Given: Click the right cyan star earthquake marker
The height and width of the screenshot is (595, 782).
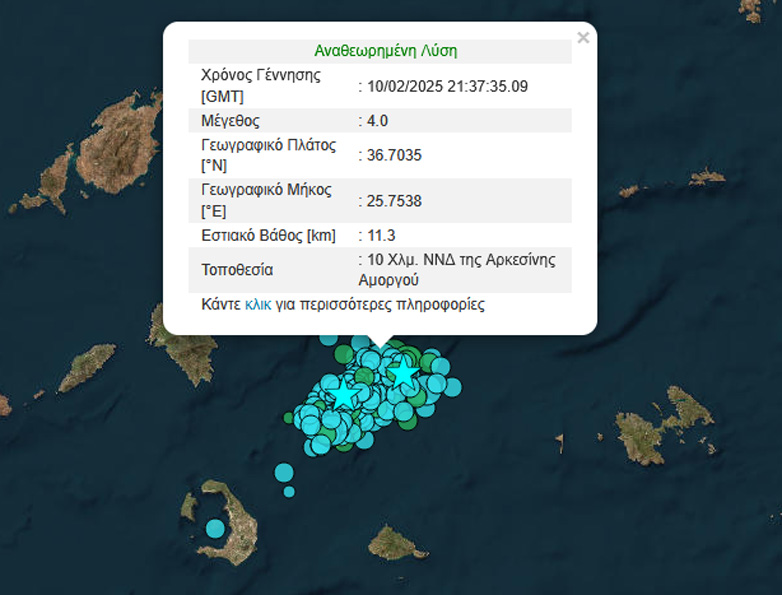Looking at the screenshot, I should (x=403, y=372).
